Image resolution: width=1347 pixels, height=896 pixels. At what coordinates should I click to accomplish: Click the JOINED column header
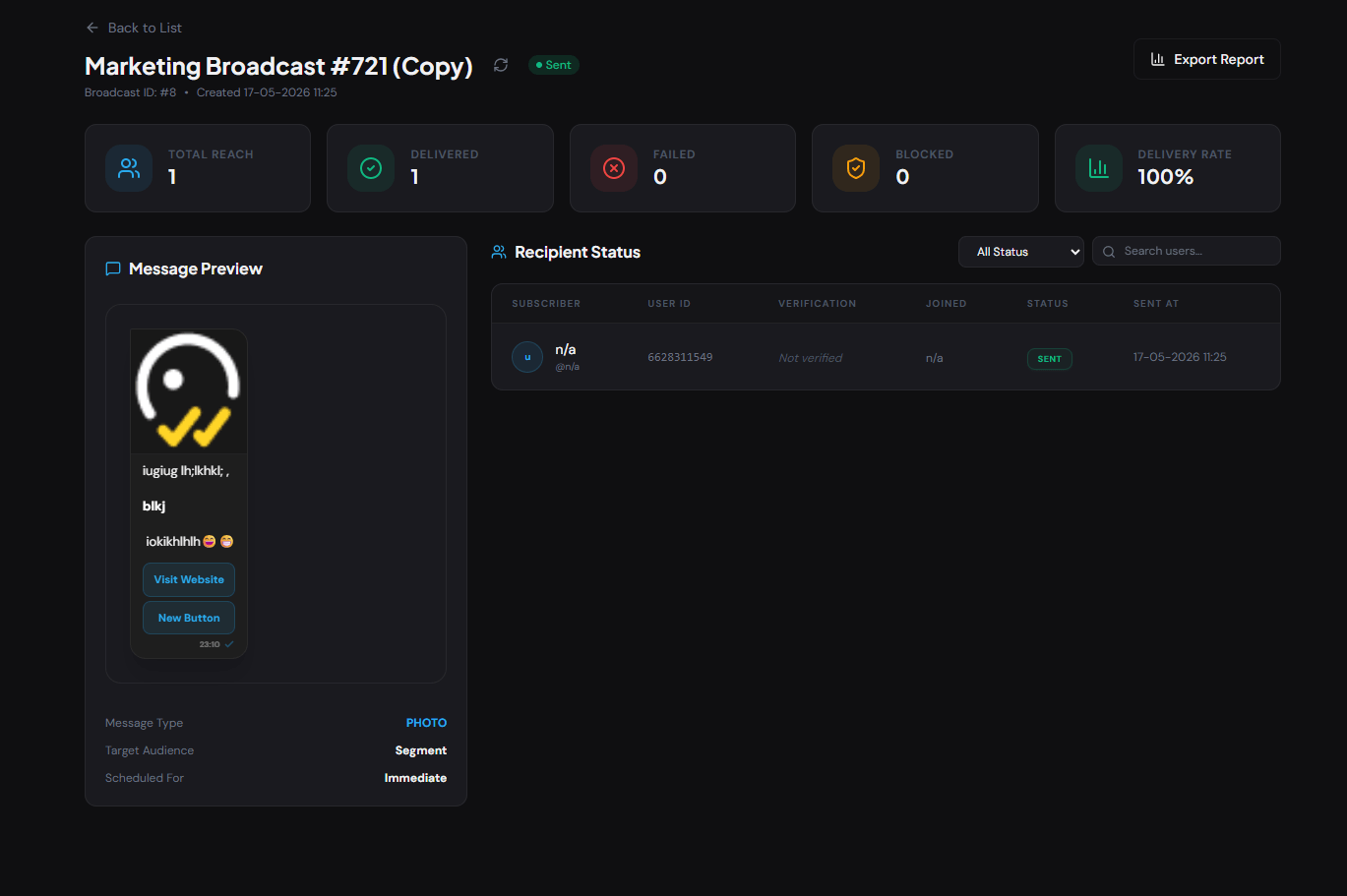point(946,304)
